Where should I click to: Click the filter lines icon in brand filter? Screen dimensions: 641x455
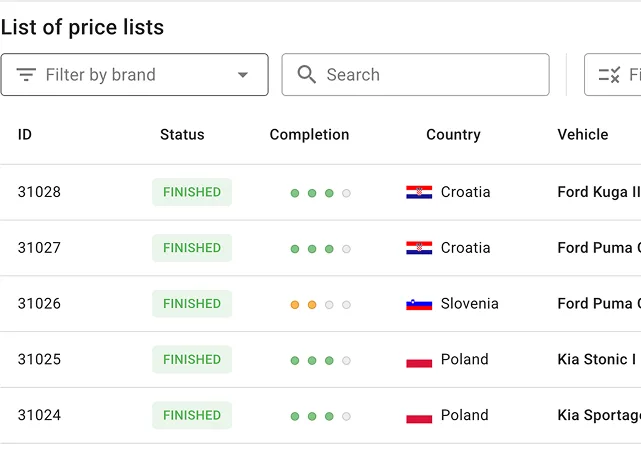26,75
